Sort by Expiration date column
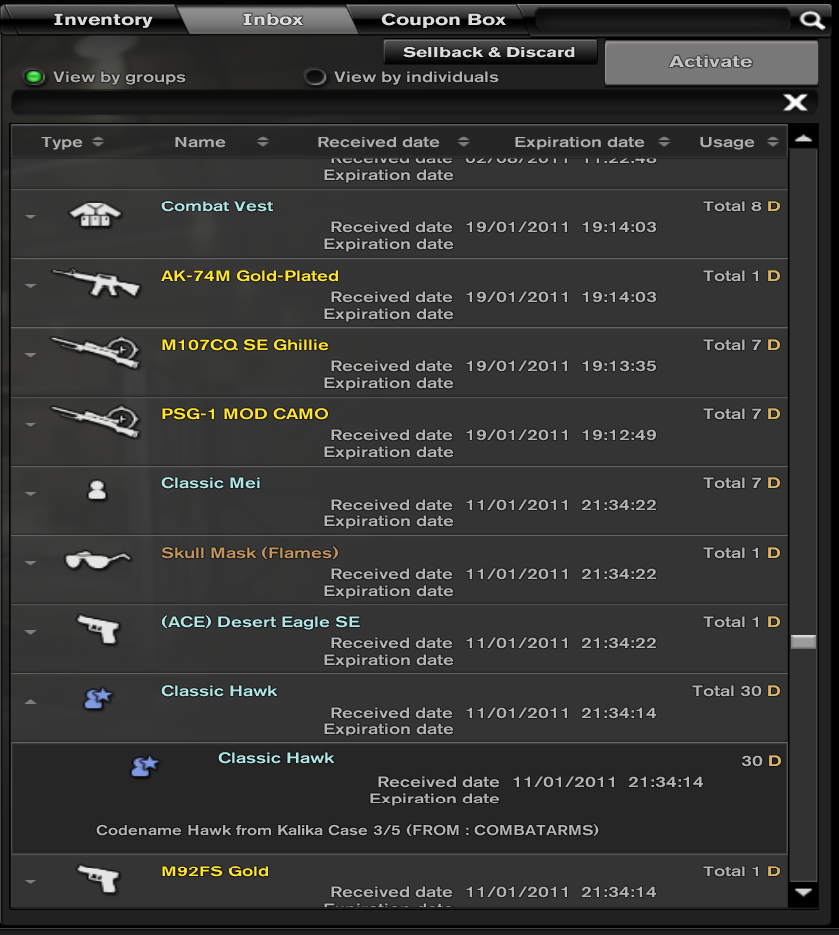This screenshot has width=839, height=935. (x=592, y=142)
